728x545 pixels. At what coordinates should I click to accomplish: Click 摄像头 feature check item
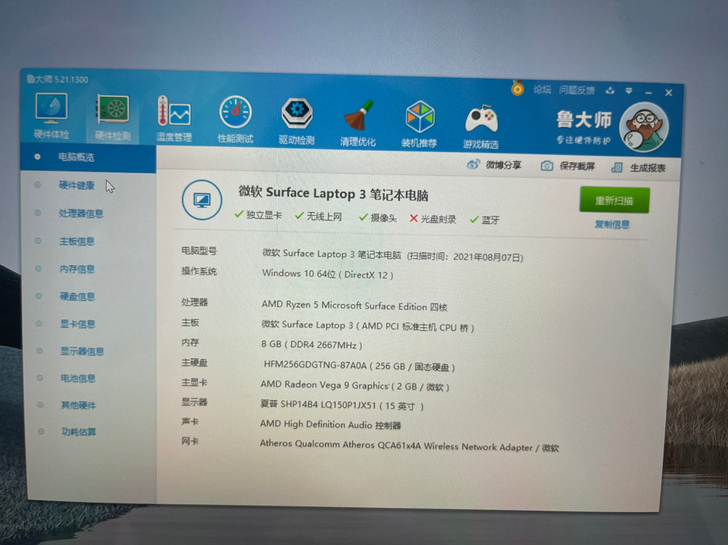(378, 217)
